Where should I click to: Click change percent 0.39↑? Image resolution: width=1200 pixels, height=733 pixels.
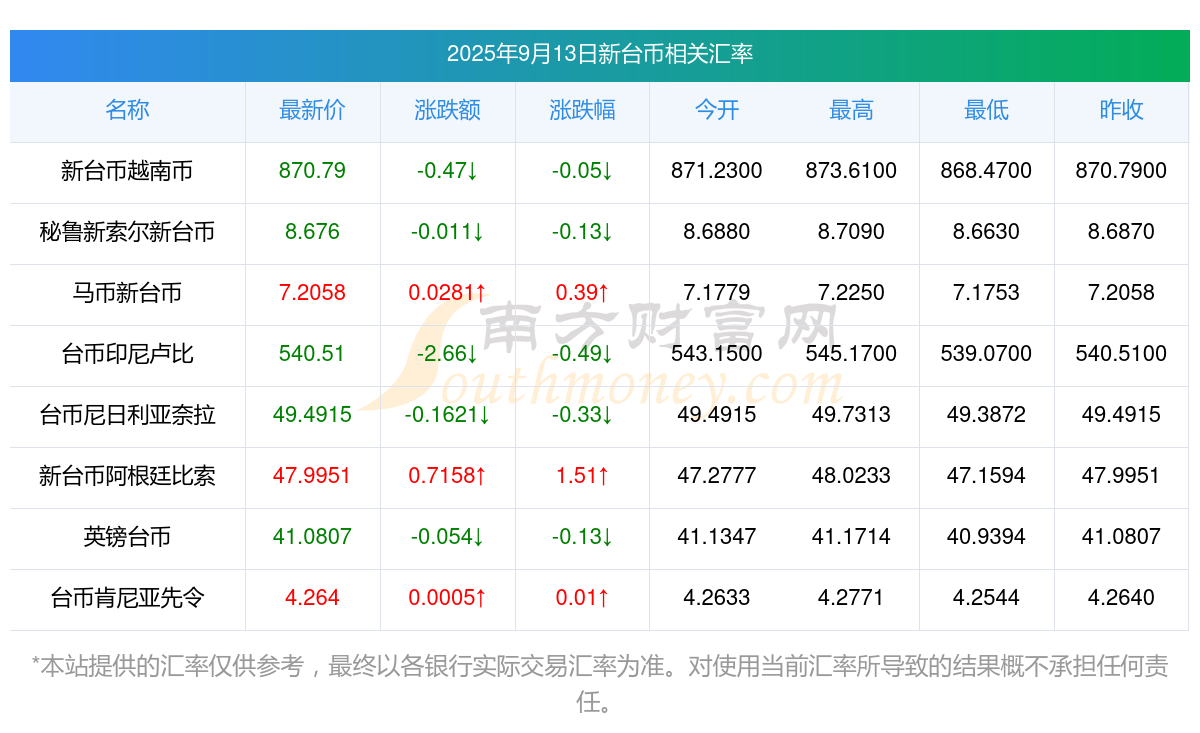click(583, 293)
